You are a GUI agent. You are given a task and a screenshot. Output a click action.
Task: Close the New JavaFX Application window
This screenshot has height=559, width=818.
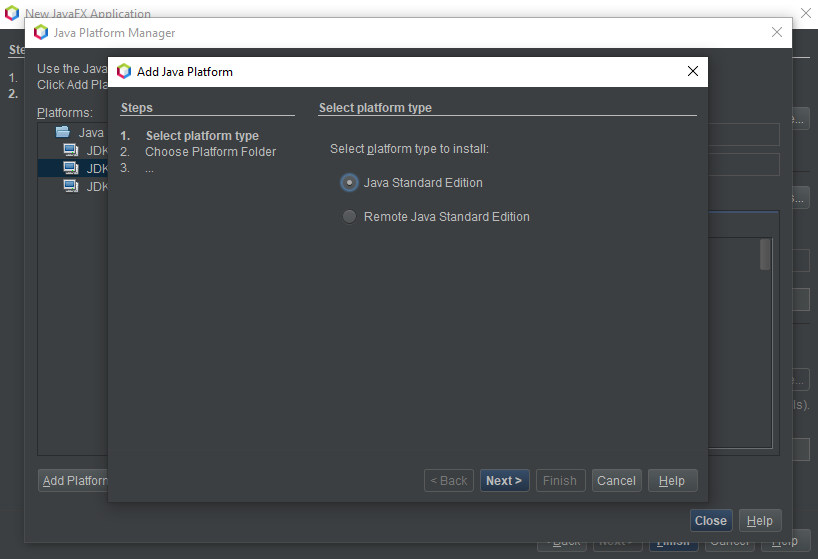click(806, 13)
